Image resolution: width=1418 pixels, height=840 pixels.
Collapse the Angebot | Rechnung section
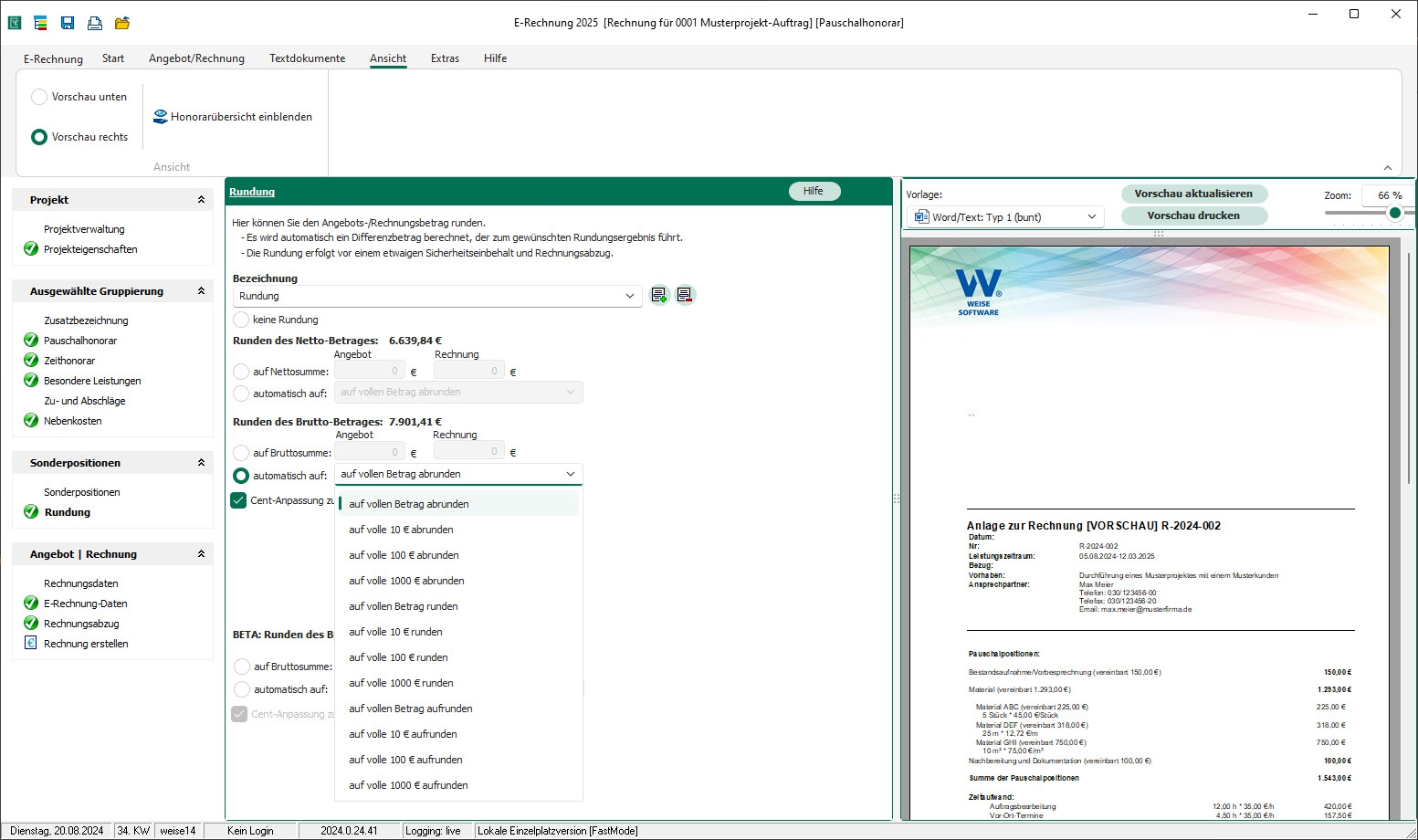[201, 554]
